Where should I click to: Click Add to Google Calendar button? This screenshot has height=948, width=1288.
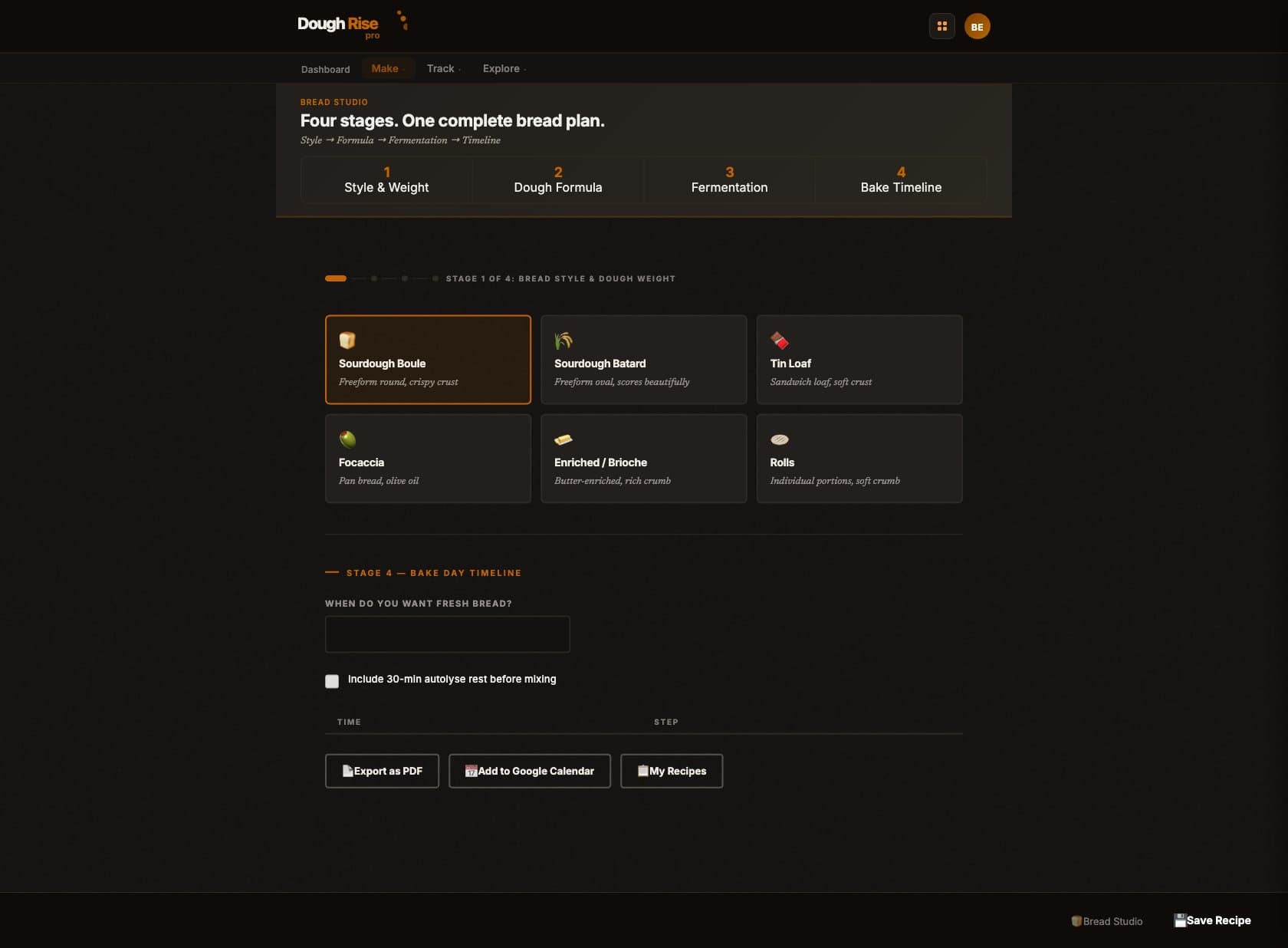530,771
